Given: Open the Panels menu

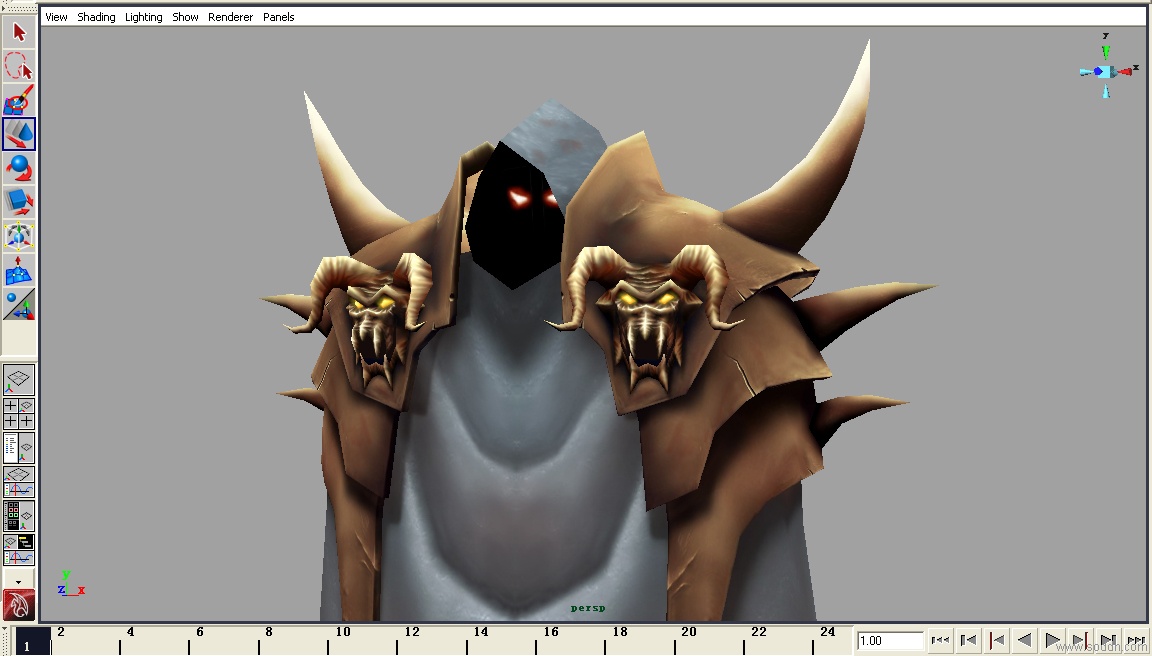Looking at the screenshot, I should pos(278,17).
